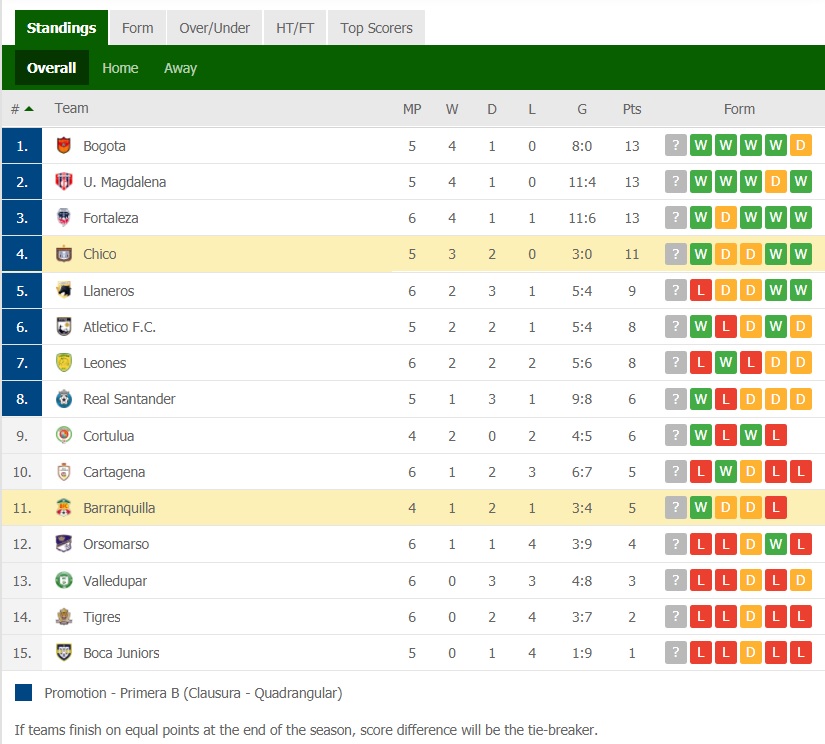Click the blue Promotion legend swatch
The width and height of the screenshot is (825, 744).
click(x=24, y=692)
